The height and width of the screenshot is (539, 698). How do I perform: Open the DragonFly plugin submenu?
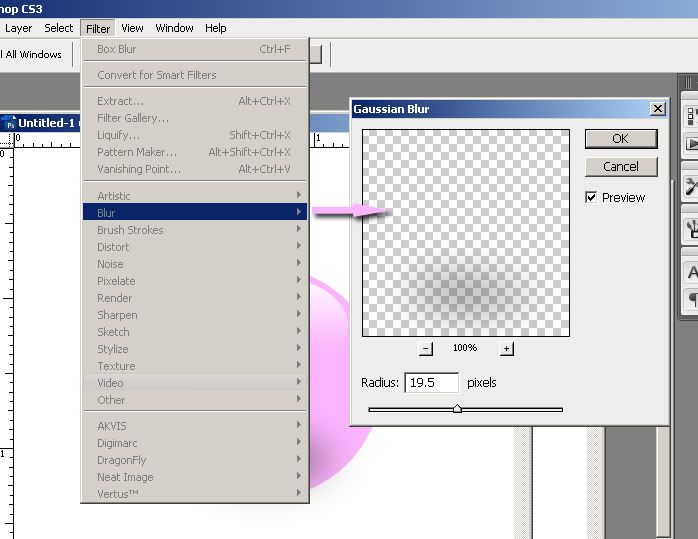[195, 460]
